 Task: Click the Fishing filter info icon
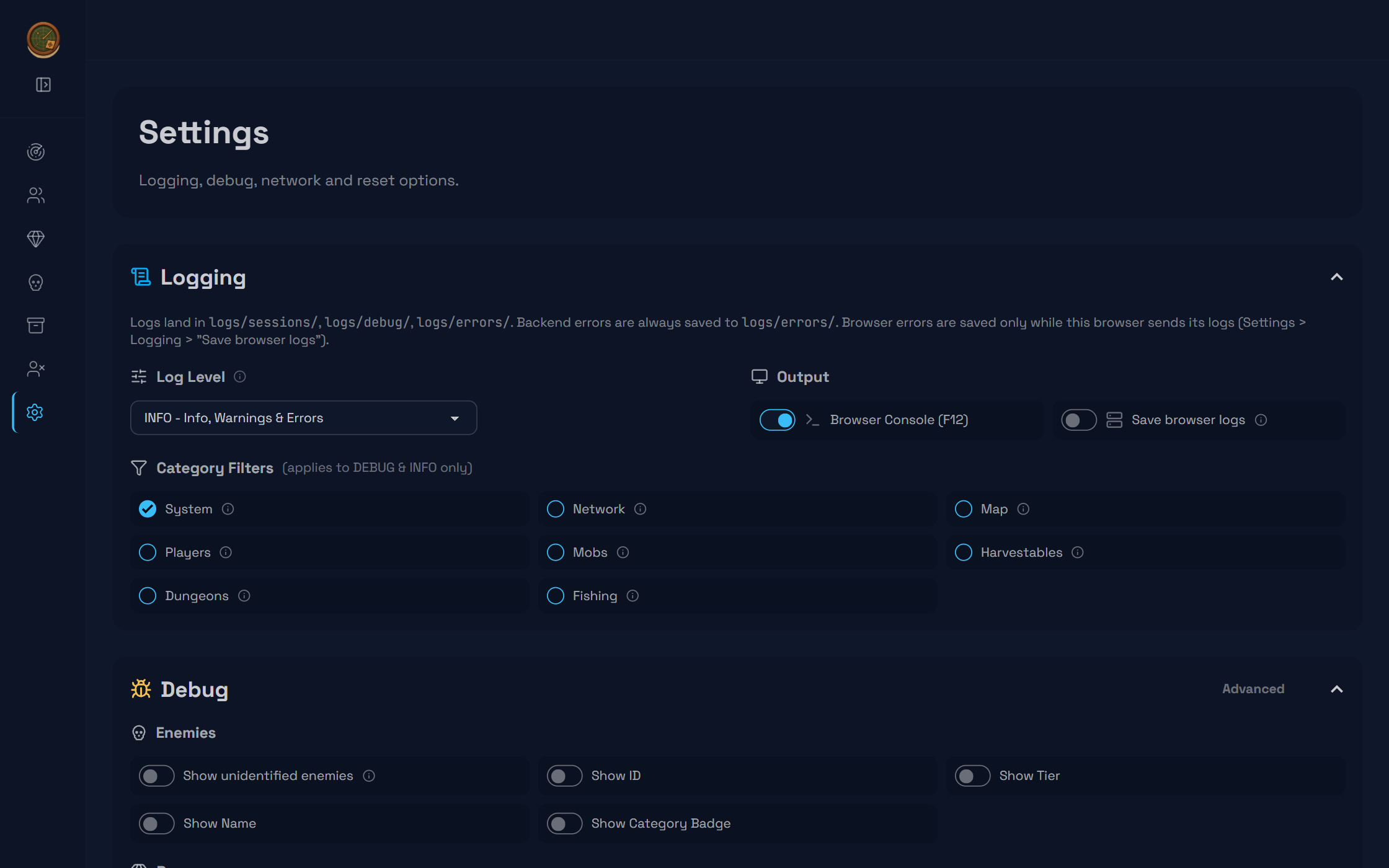point(632,596)
